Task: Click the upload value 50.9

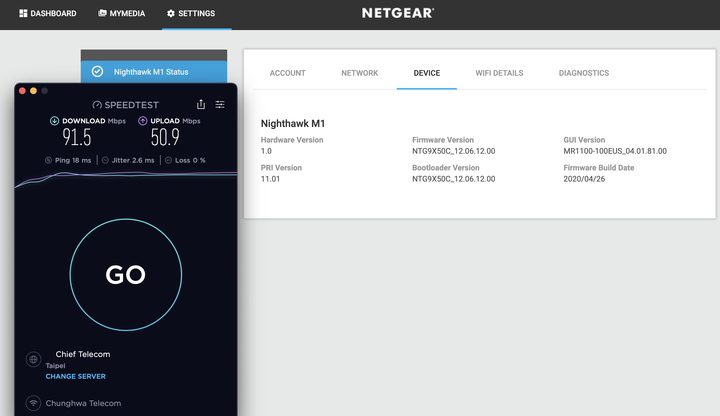Action: [x=165, y=137]
